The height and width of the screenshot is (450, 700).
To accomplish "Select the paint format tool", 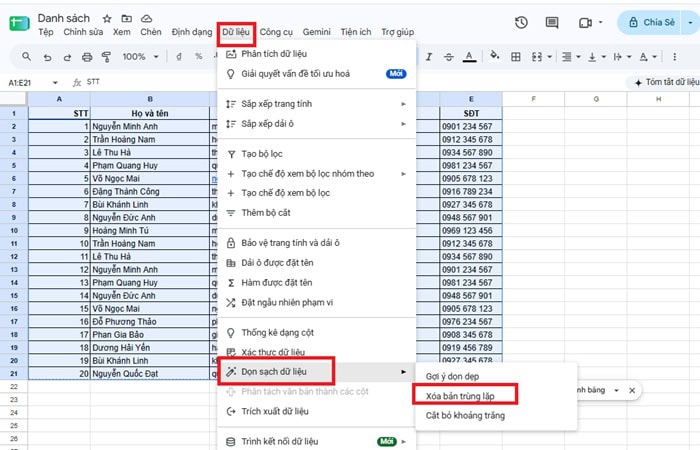I will click(x=106, y=57).
